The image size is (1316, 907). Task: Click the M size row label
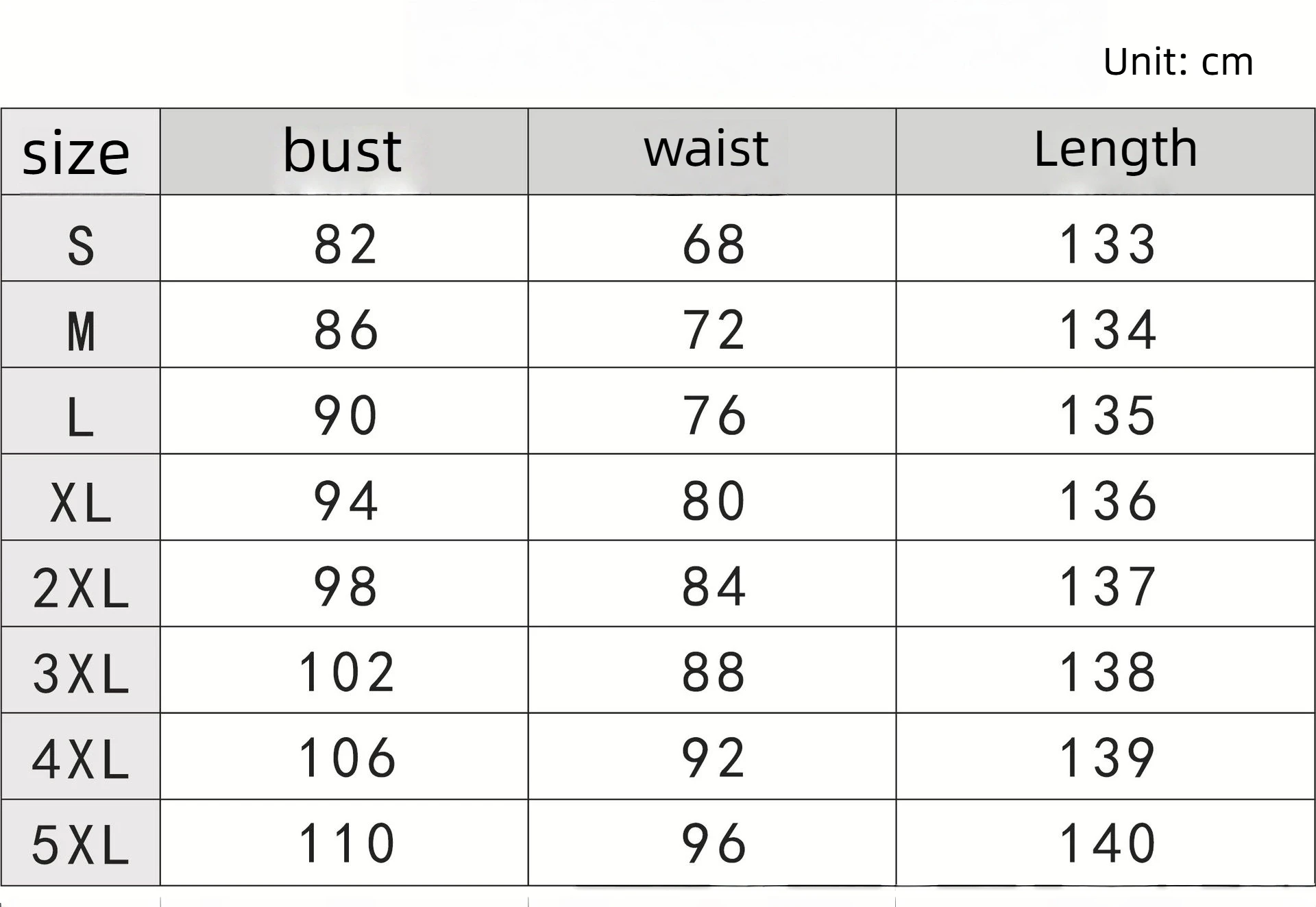pyautogui.click(x=81, y=332)
